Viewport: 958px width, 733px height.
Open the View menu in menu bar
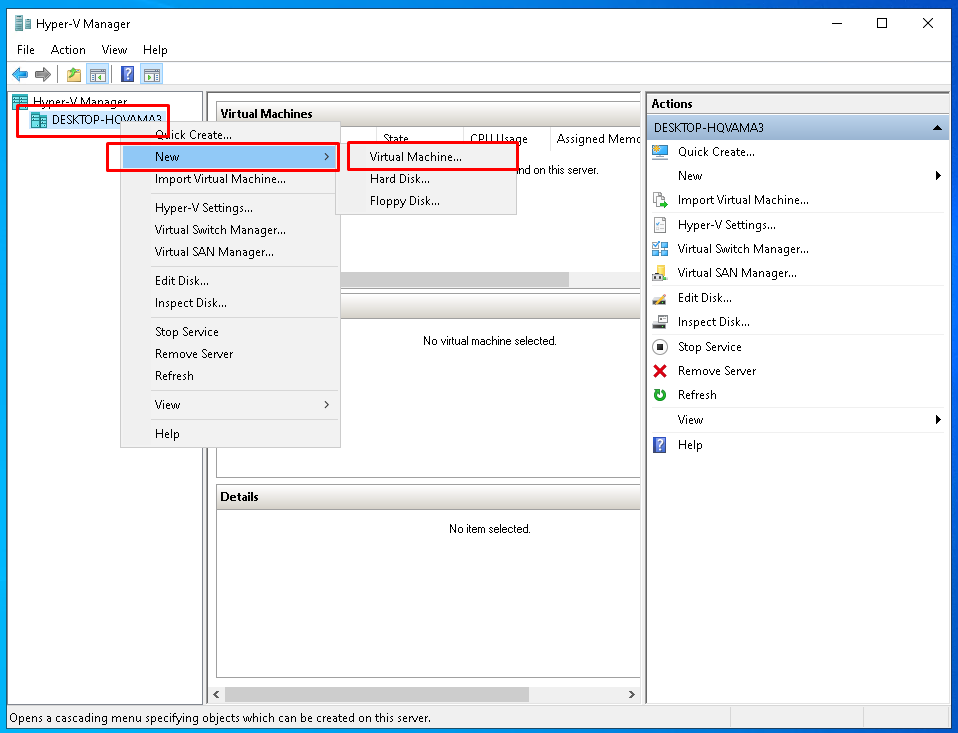pyautogui.click(x=114, y=50)
